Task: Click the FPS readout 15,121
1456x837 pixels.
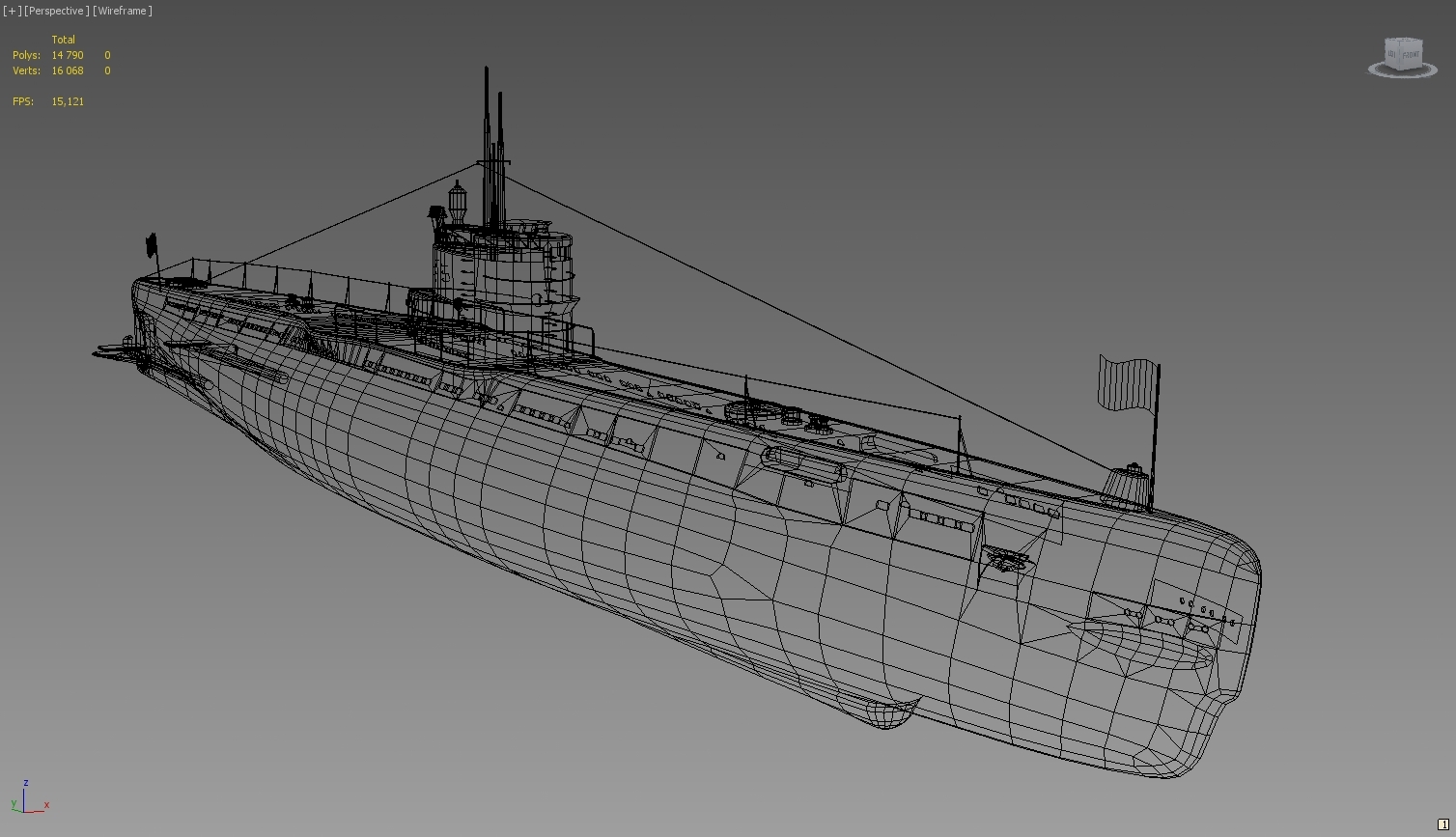Action: click(68, 101)
